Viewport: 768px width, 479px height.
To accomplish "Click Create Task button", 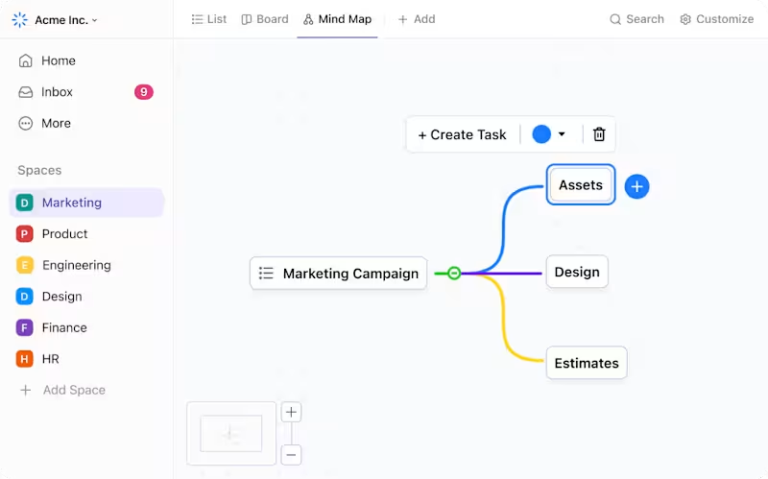I will [462, 135].
